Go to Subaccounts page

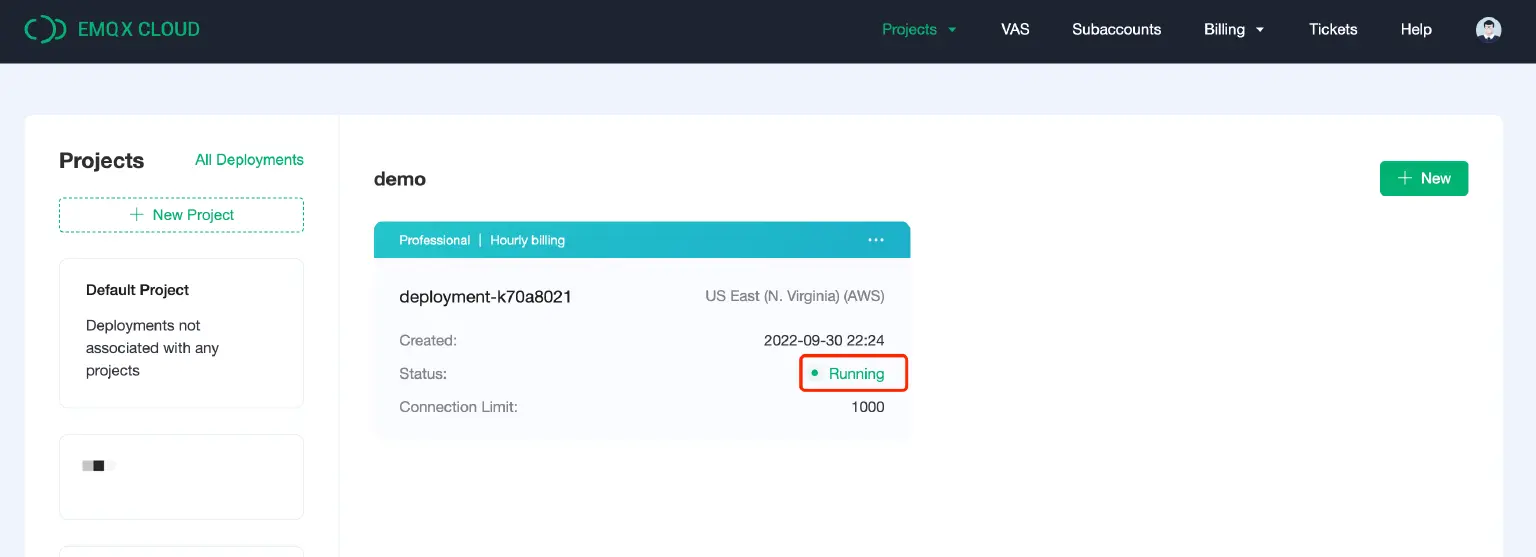coord(1116,29)
